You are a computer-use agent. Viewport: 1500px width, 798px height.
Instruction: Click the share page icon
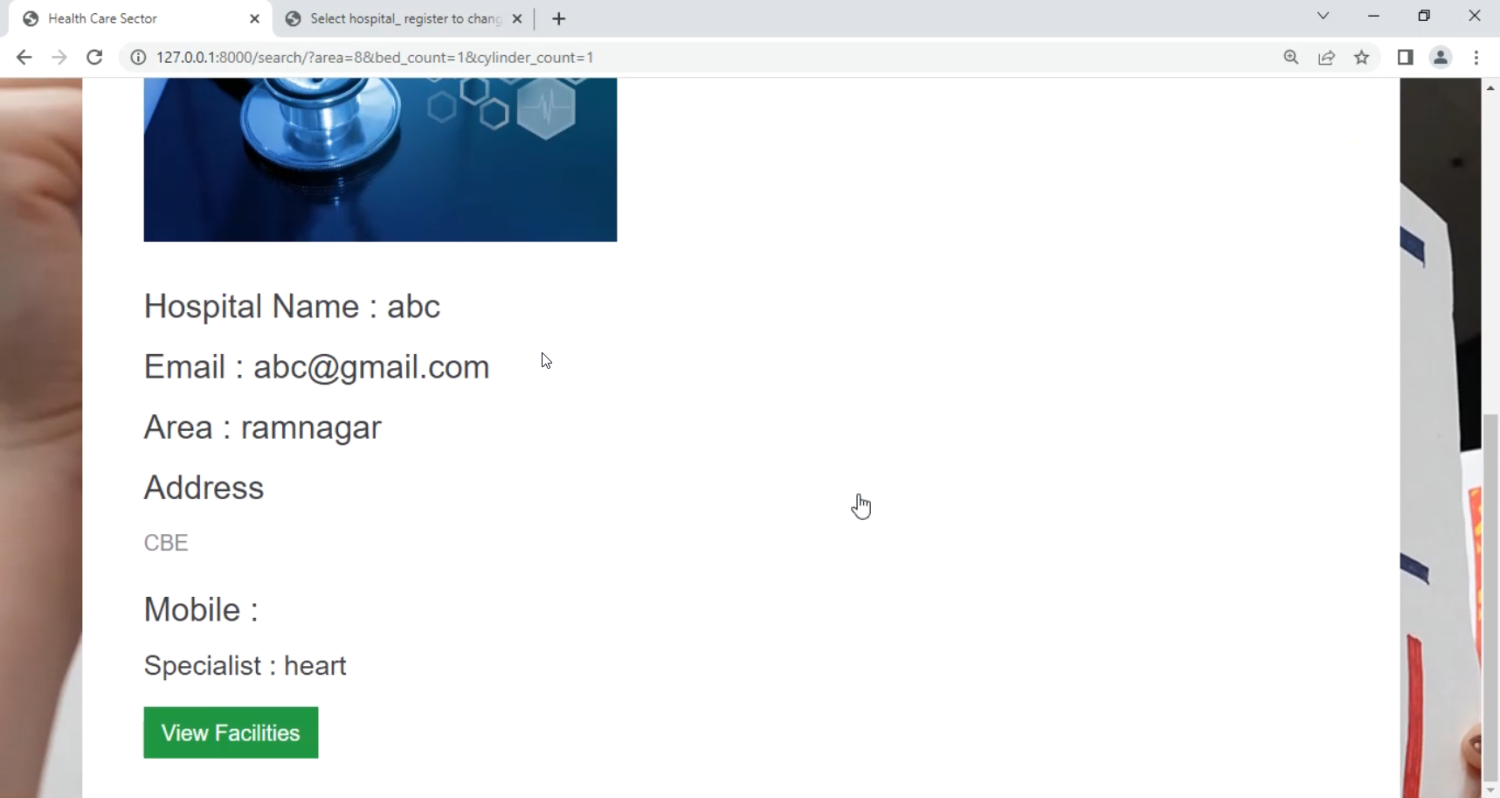click(x=1326, y=57)
